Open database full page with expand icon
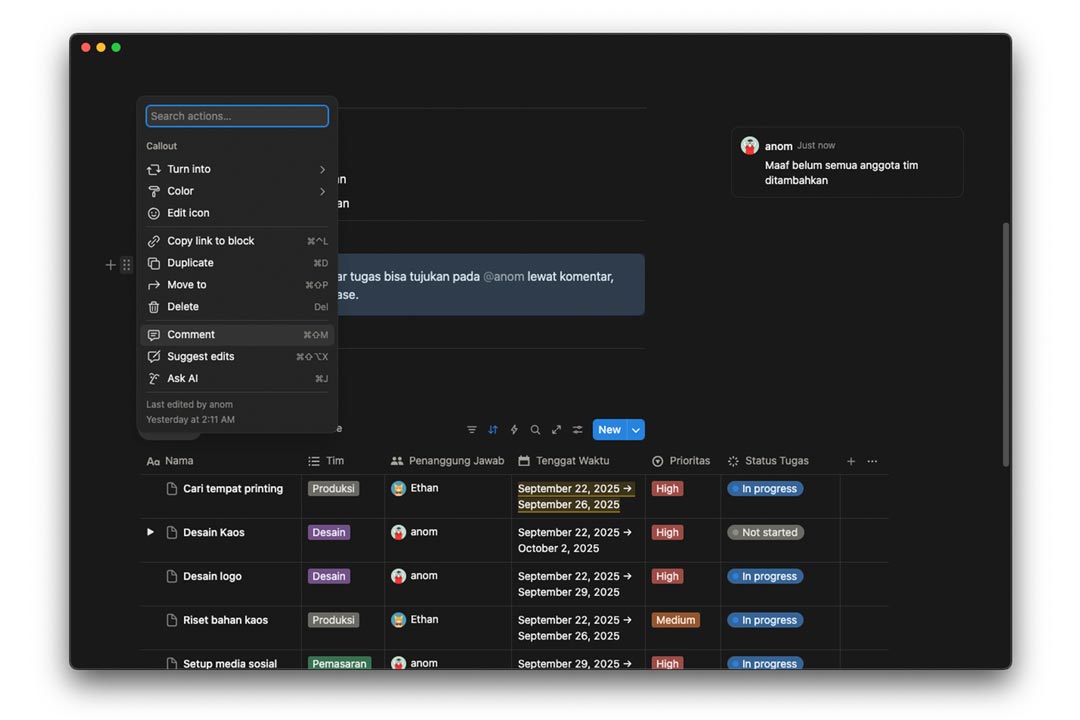The width and height of the screenshot is (1080, 720). [556, 430]
